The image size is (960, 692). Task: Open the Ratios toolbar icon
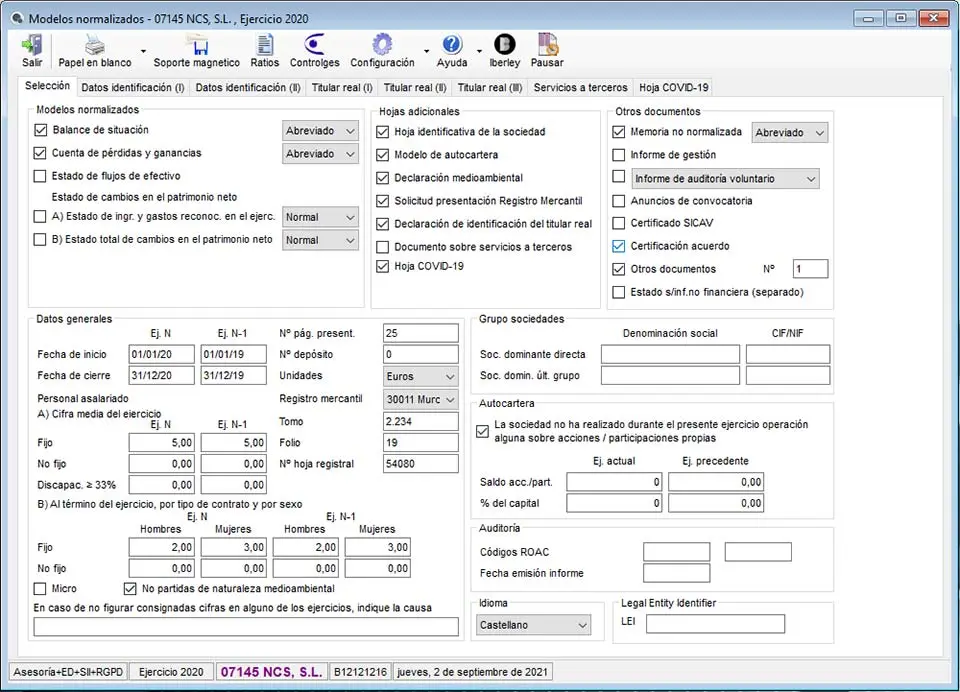264,45
